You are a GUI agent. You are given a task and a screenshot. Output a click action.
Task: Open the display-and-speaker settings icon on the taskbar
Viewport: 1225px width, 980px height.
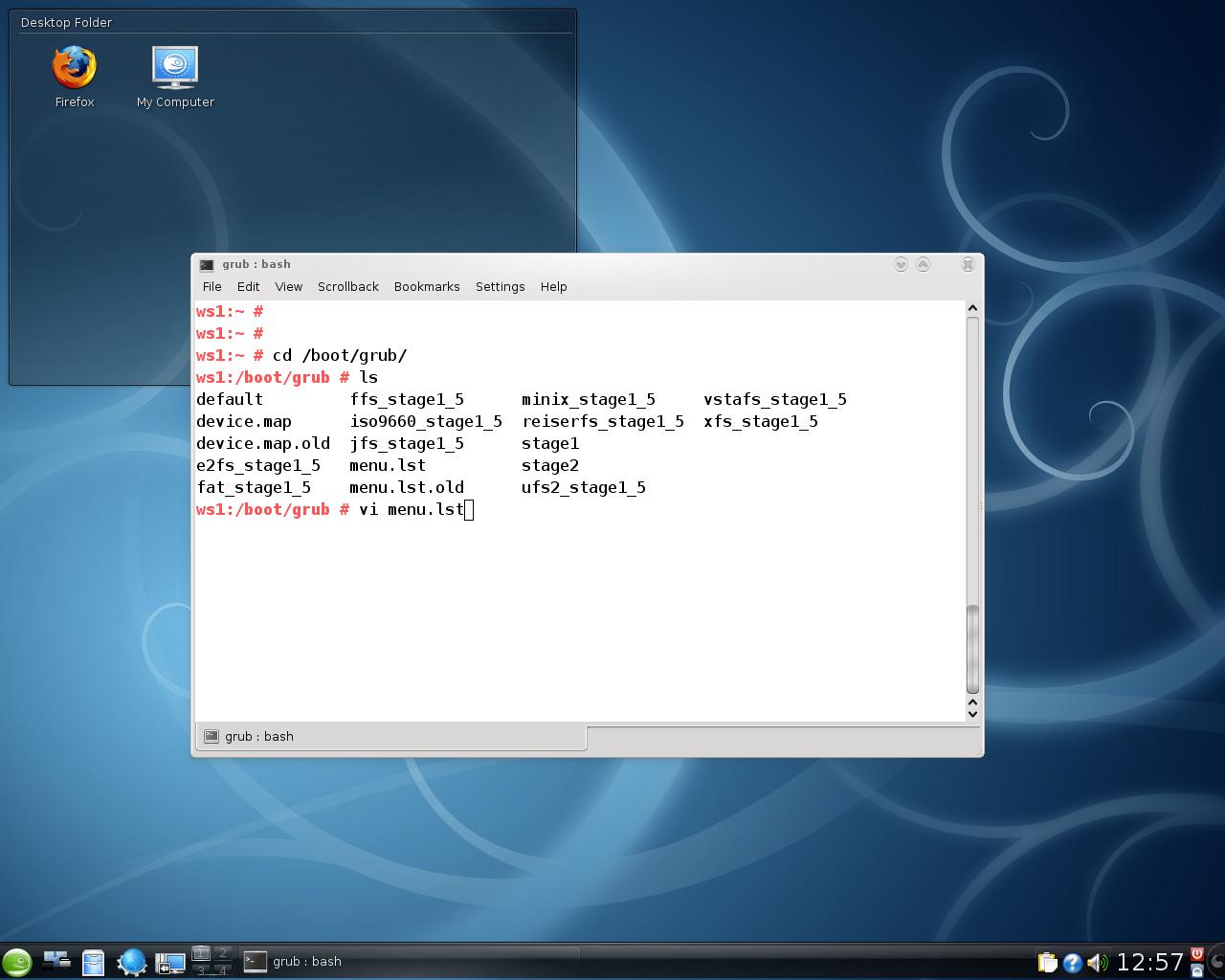tap(168, 961)
